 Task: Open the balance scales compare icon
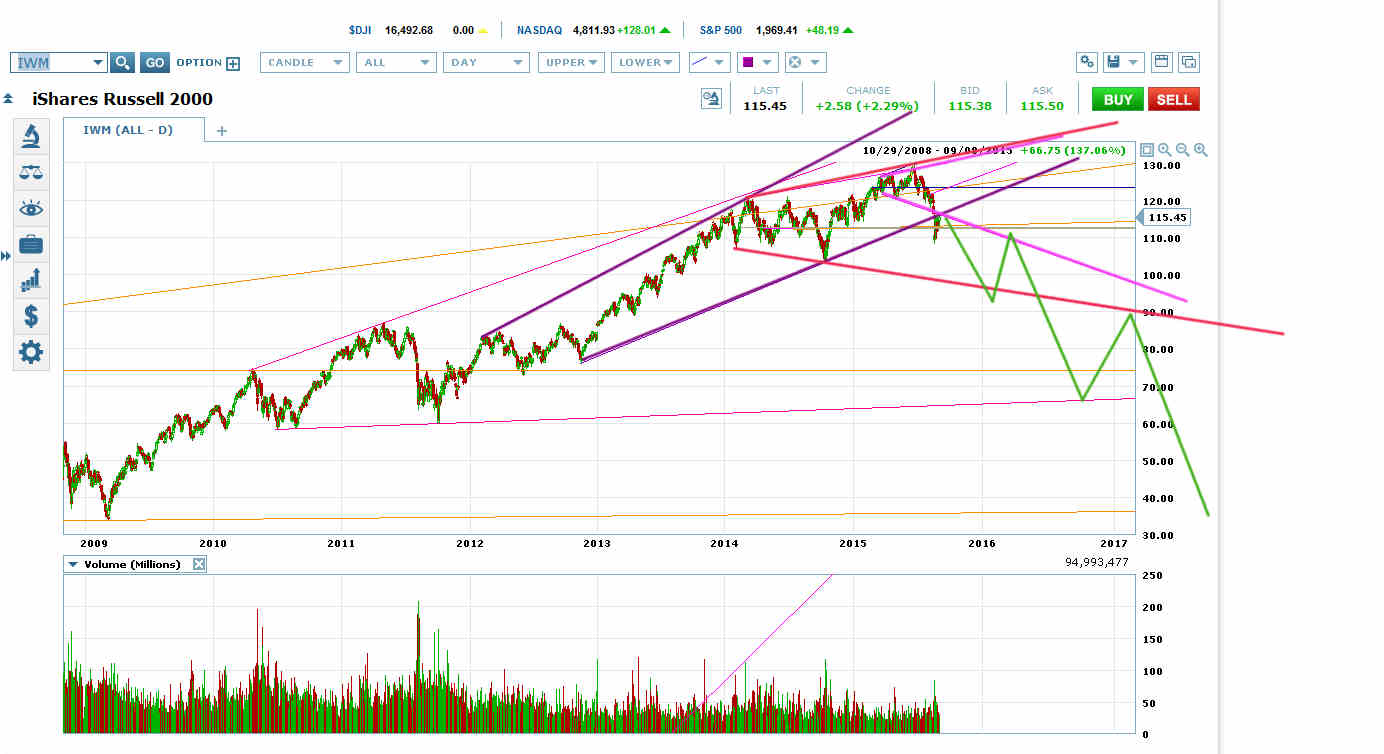click(x=31, y=172)
